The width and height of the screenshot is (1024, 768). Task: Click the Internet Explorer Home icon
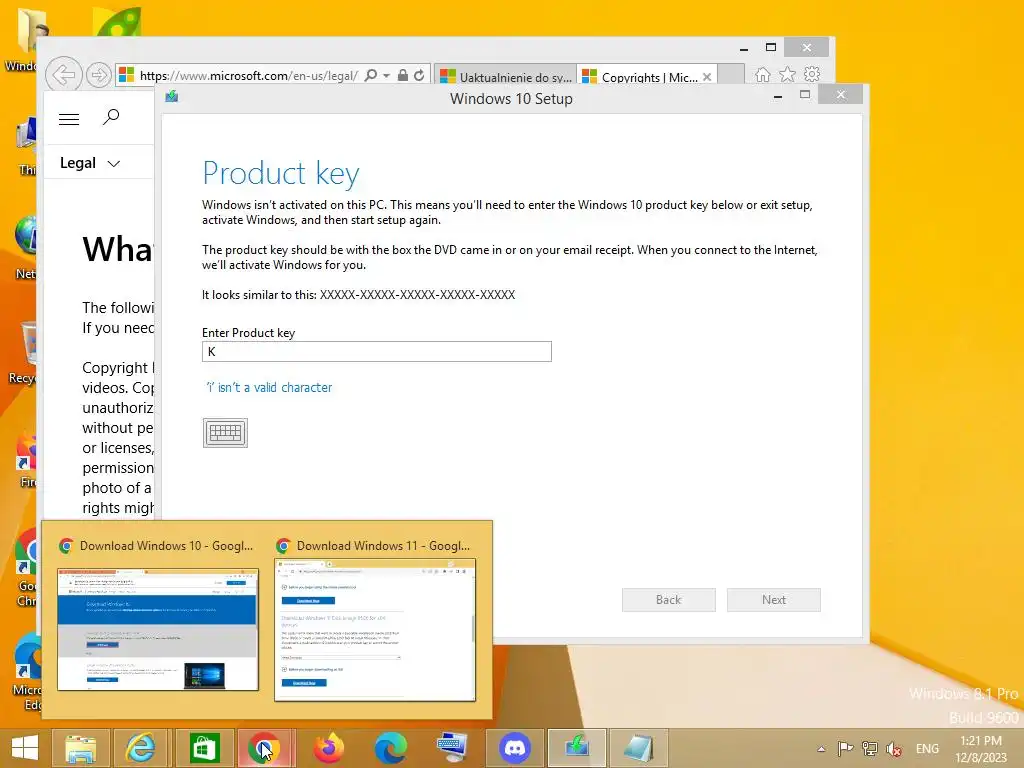click(763, 74)
